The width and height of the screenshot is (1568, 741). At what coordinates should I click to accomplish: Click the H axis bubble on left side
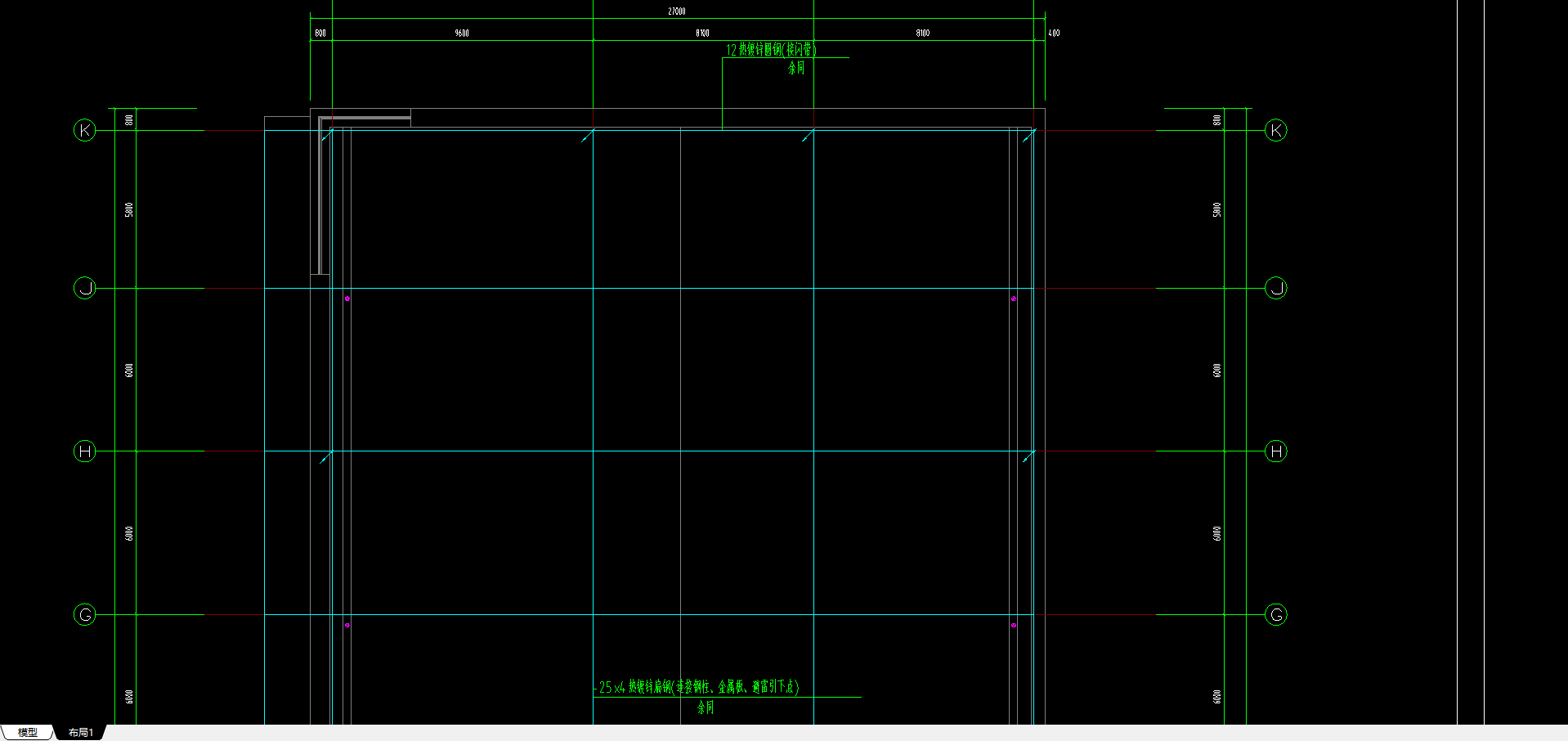(x=85, y=451)
